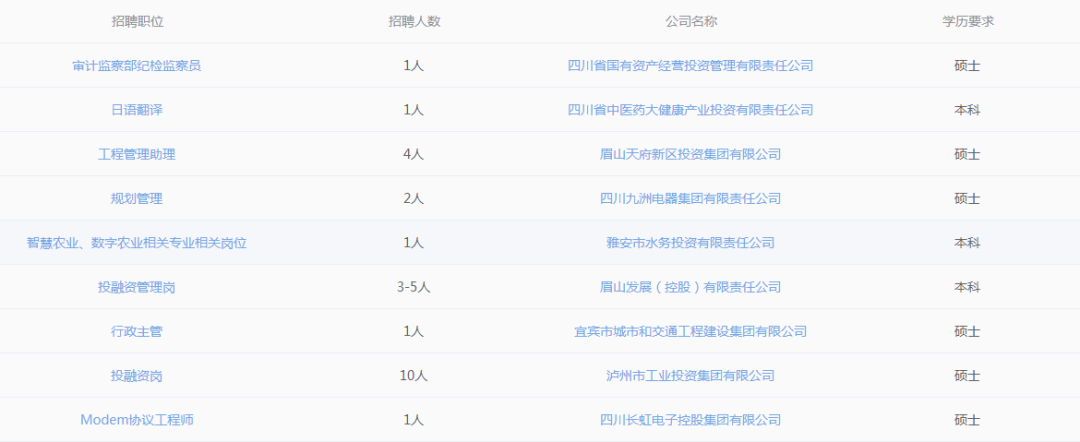
Task: Click the 招聘职位 column header
Action: coord(138,21)
